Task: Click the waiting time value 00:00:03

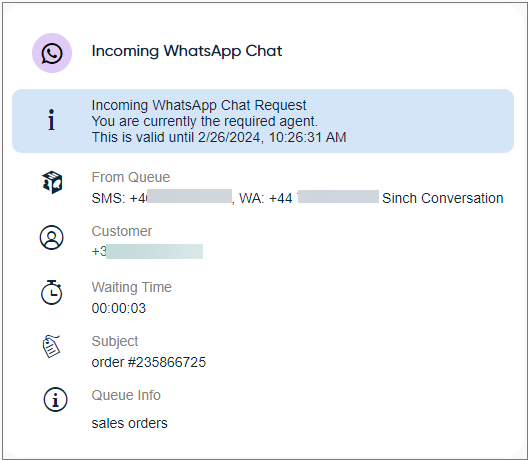Action: pyautogui.click(x=119, y=308)
